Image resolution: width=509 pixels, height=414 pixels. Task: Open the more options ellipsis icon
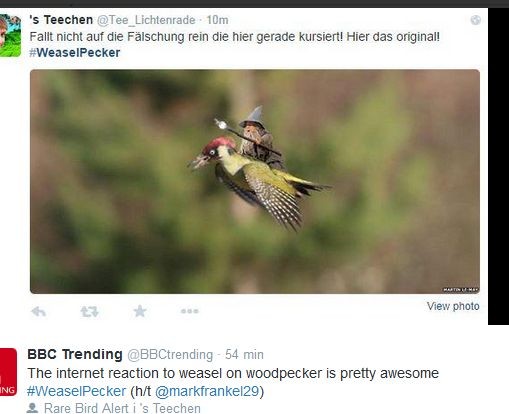[189, 311]
